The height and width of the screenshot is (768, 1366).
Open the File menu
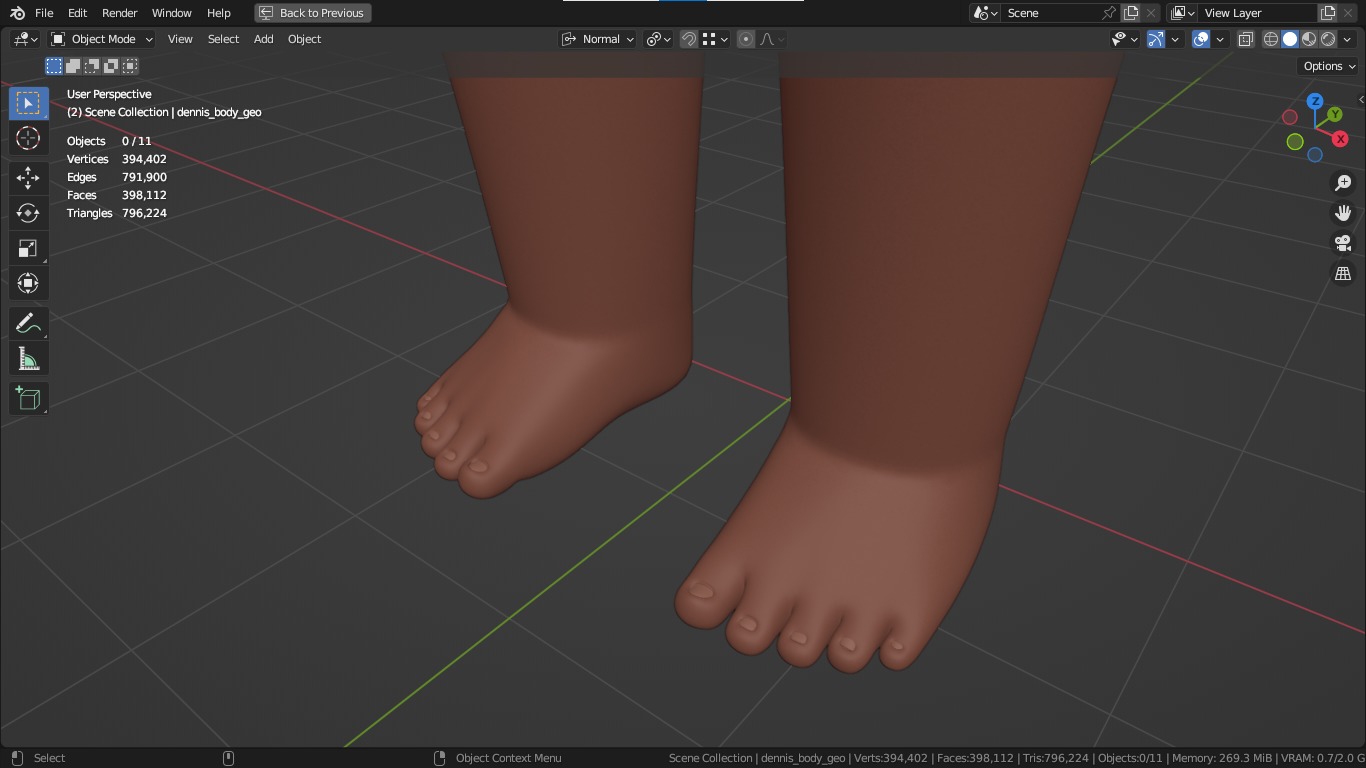pyautogui.click(x=44, y=13)
